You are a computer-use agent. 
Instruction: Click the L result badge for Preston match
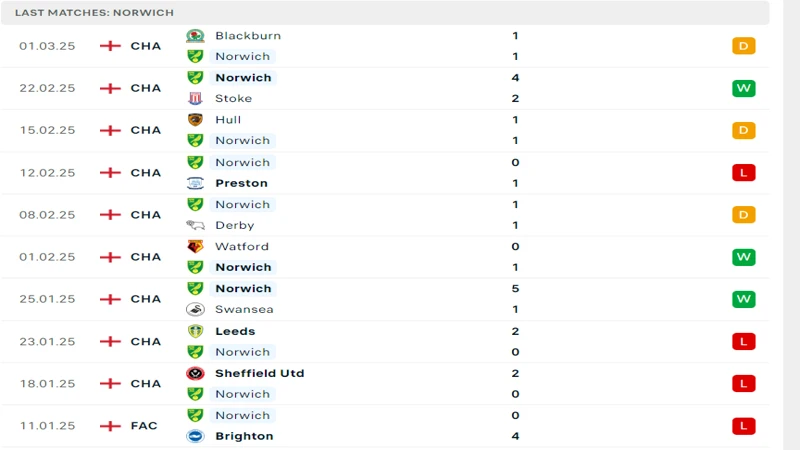tap(743, 173)
